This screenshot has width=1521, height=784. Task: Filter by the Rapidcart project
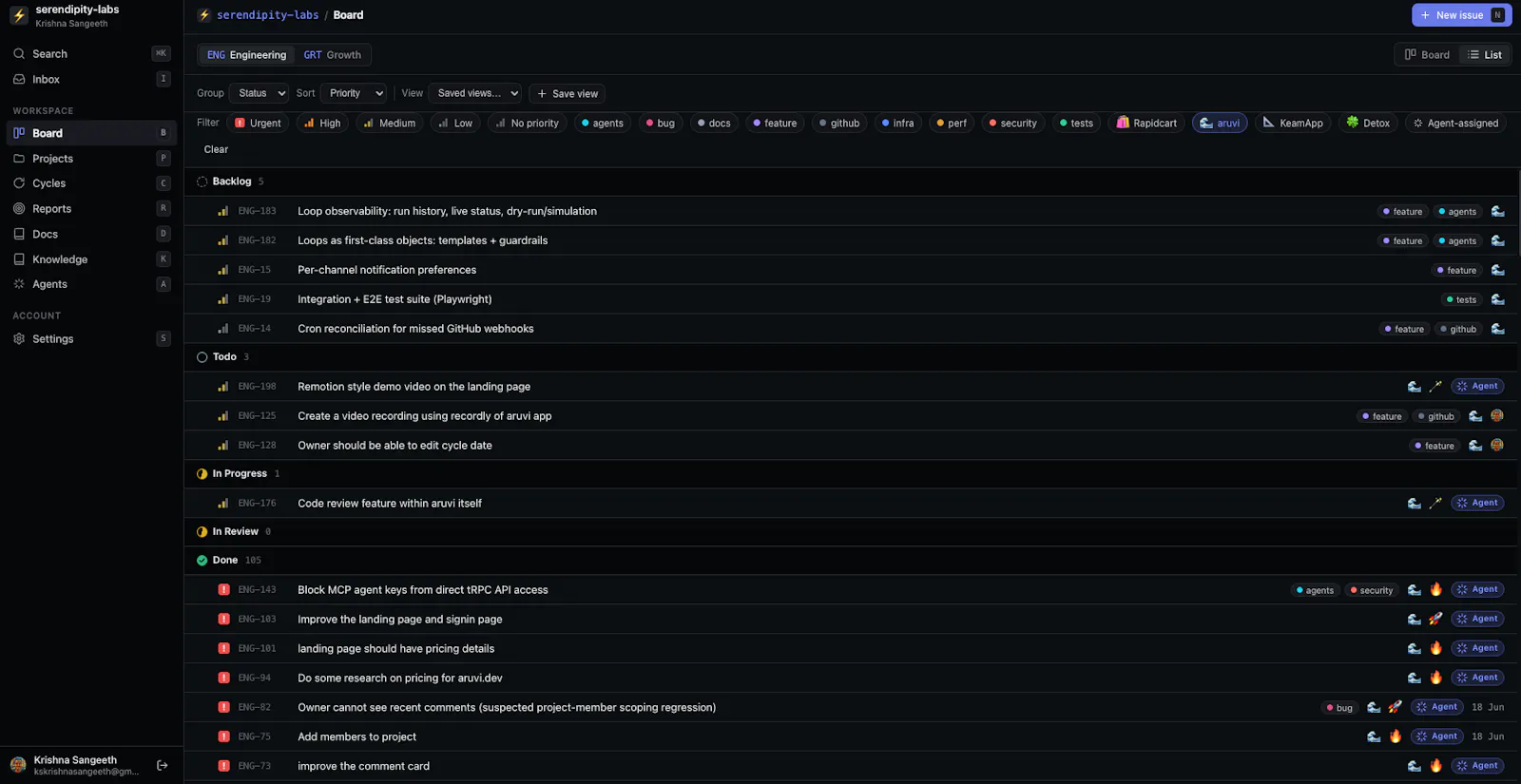(x=1146, y=124)
